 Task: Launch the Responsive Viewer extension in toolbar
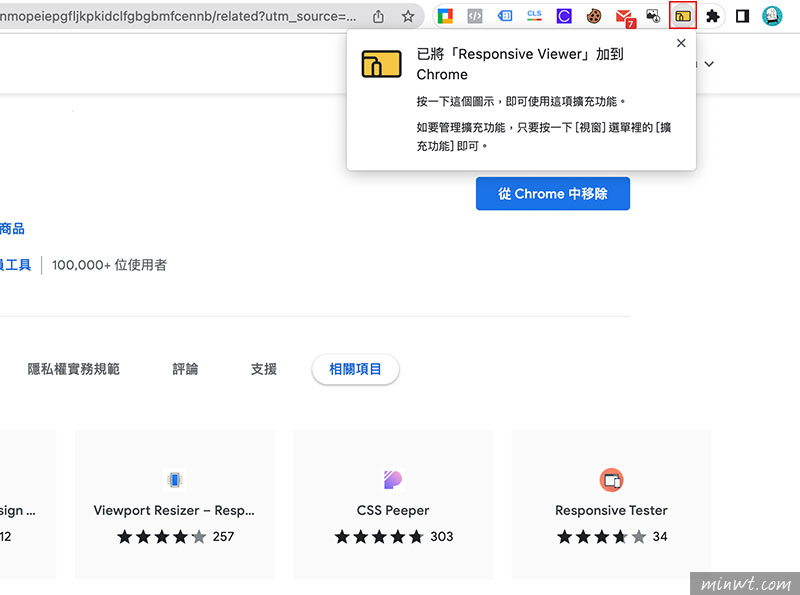pyautogui.click(x=683, y=16)
